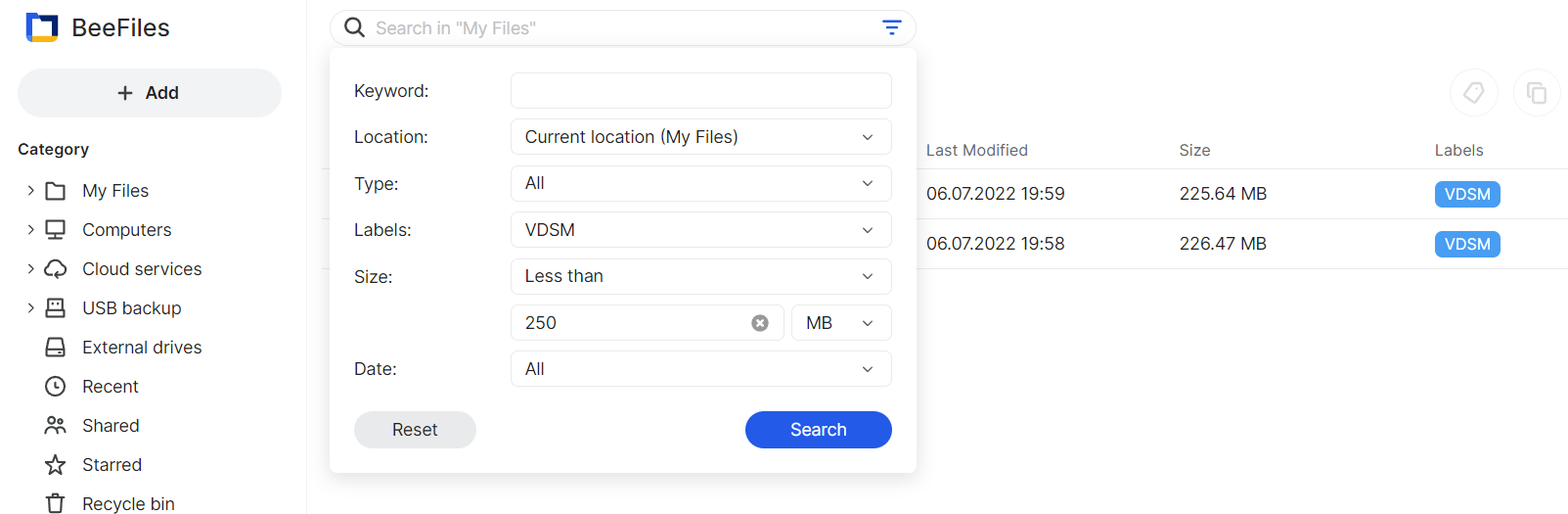1568x514 pixels.
Task: Click the magnifying glass search icon
Action: [355, 27]
